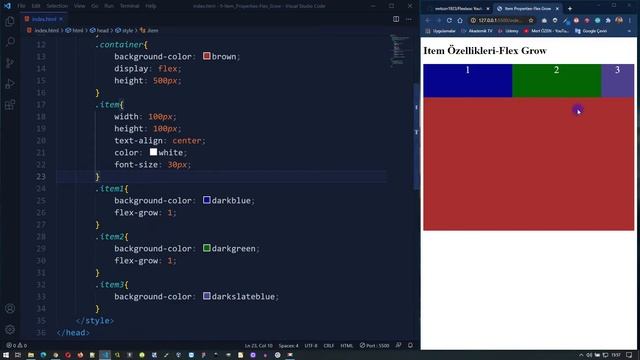640x360 pixels.
Task: Open the Windows notification center
Action: coord(630,355)
